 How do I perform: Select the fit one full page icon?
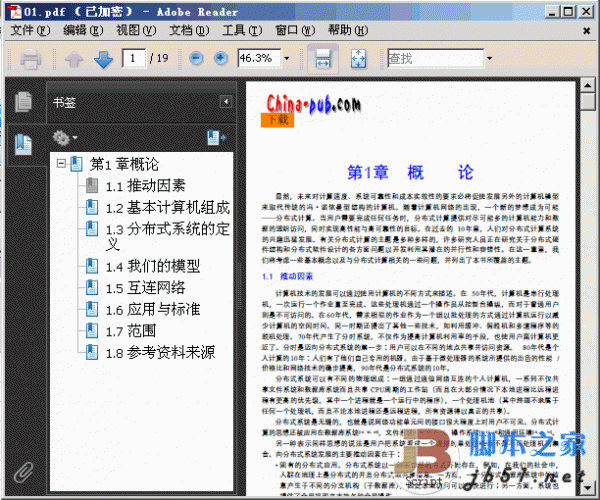pyautogui.click(x=358, y=59)
